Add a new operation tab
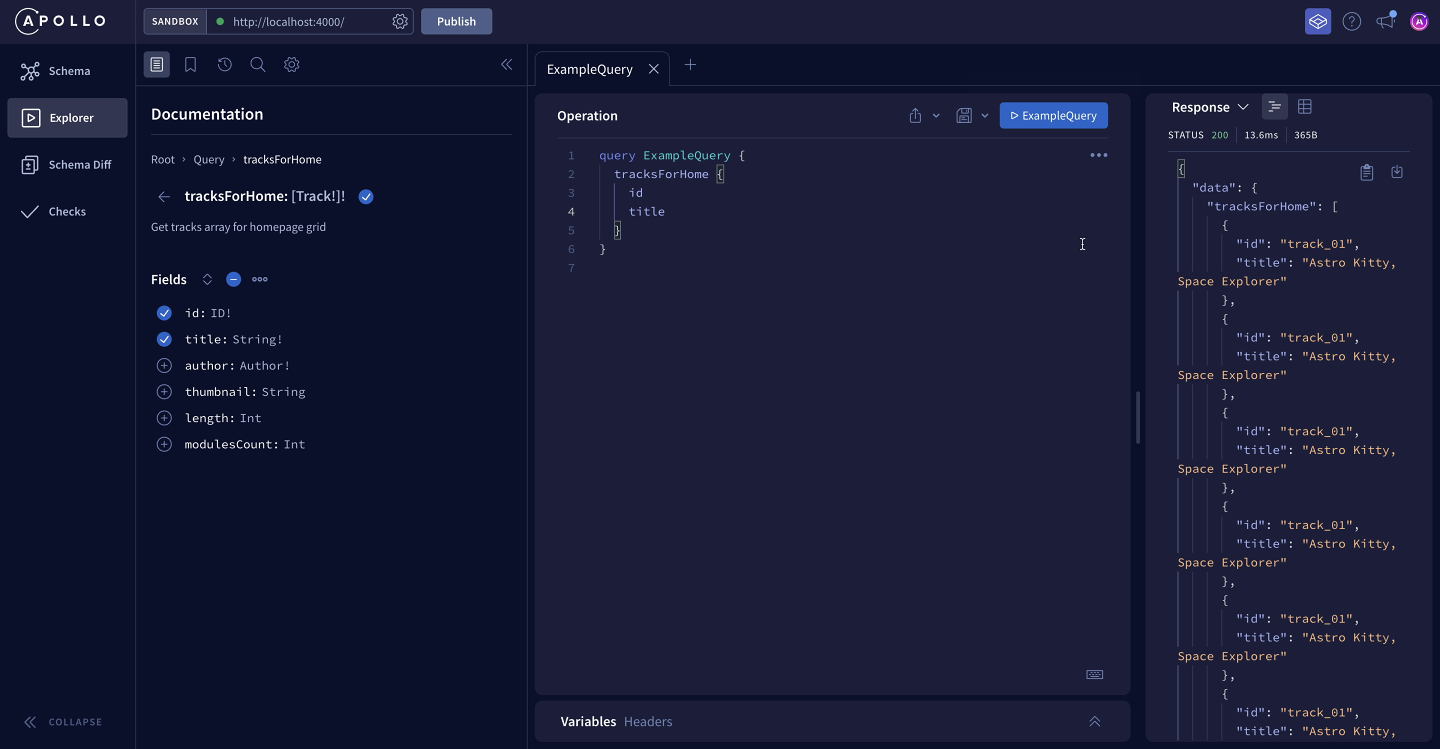The height and width of the screenshot is (749, 1440). tap(690, 65)
